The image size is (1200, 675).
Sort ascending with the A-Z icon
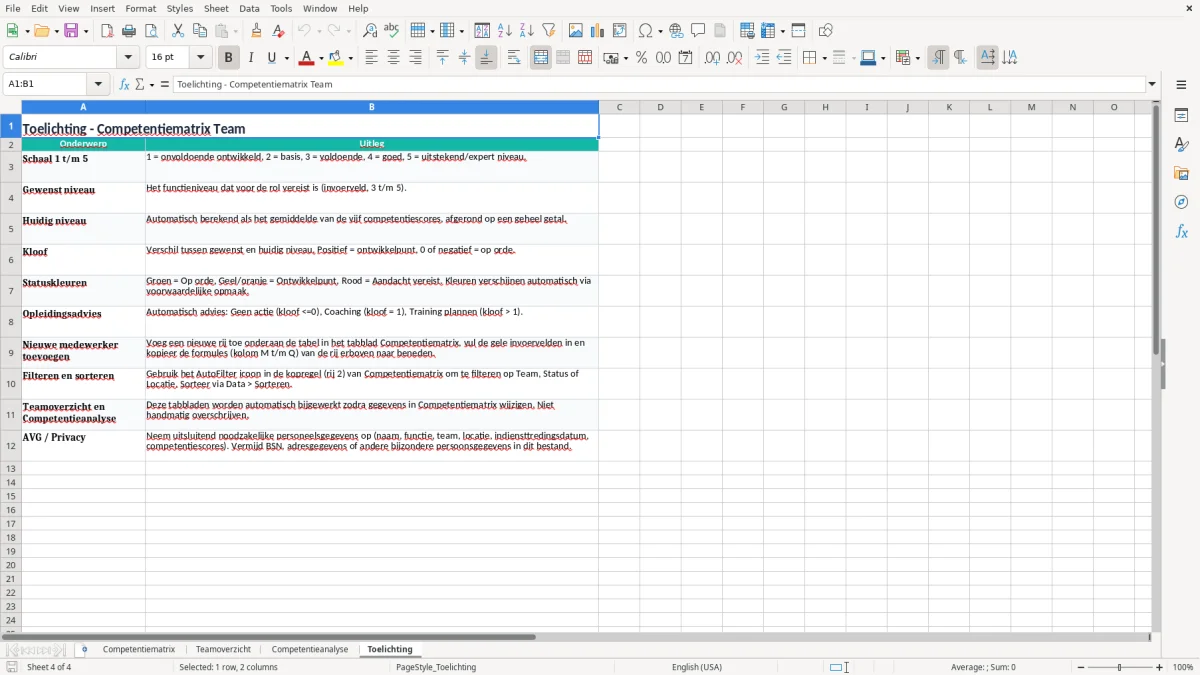[x=505, y=31]
